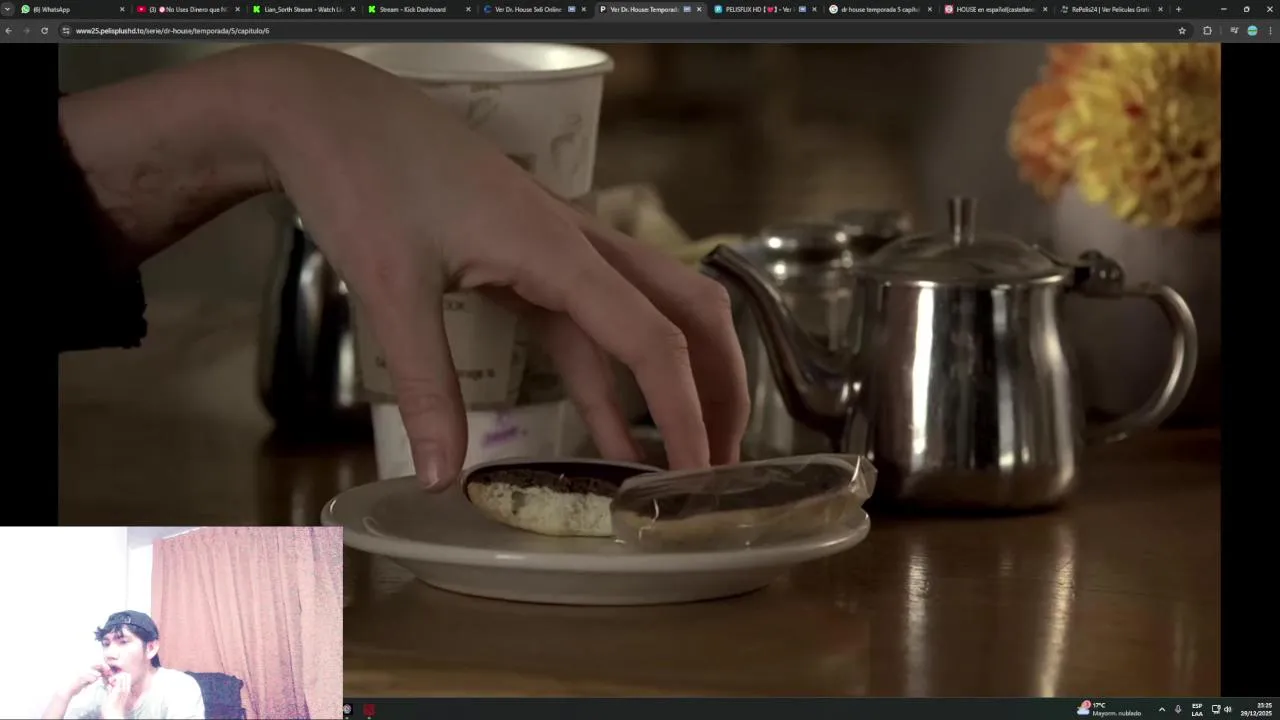This screenshot has width=1280, height=720.
Task: Go back to the previous page
Action: 8,30
